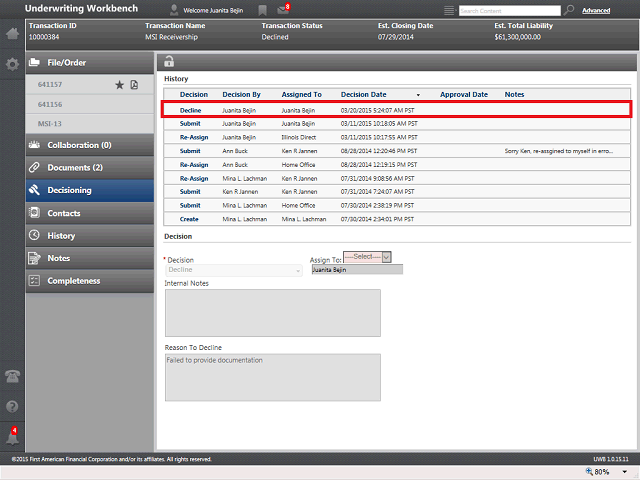Click the Est. Closing Date 07/29/2014
The height and width of the screenshot is (480, 640).
[x=396, y=37]
